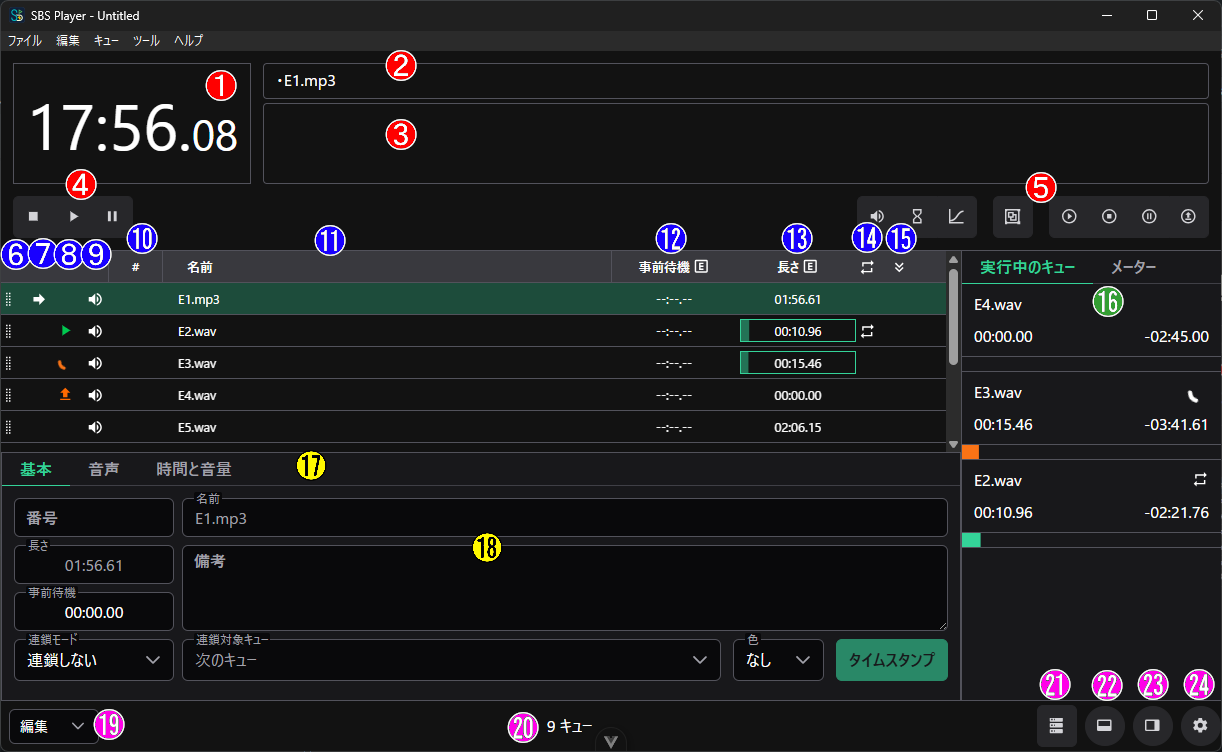Image resolution: width=1222 pixels, height=752 pixels.
Task: Switch to the 音声 tab
Action: point(104,469)
